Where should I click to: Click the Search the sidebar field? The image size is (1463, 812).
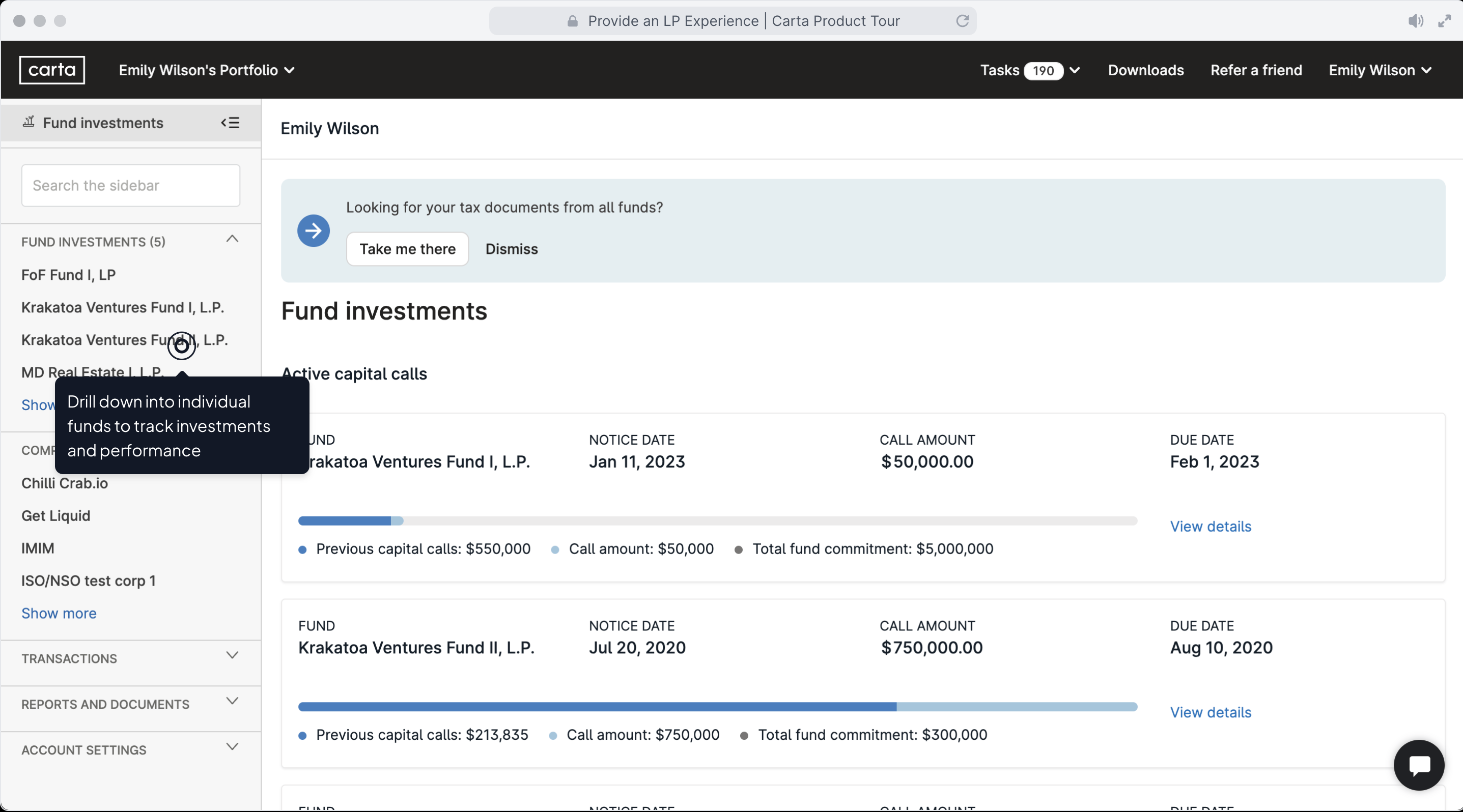(131, 186)
